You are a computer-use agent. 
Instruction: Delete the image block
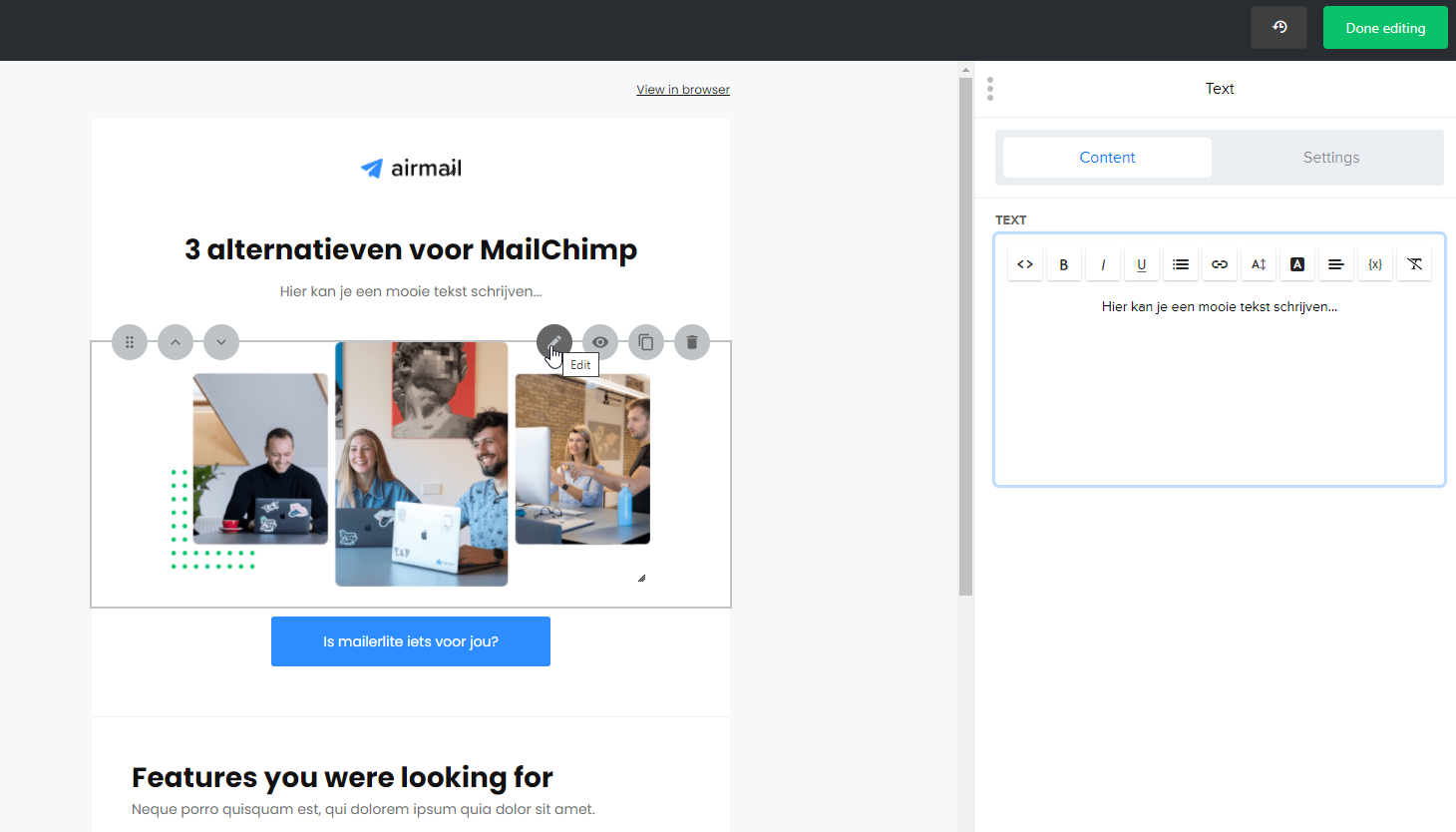[x=692, y=342]
